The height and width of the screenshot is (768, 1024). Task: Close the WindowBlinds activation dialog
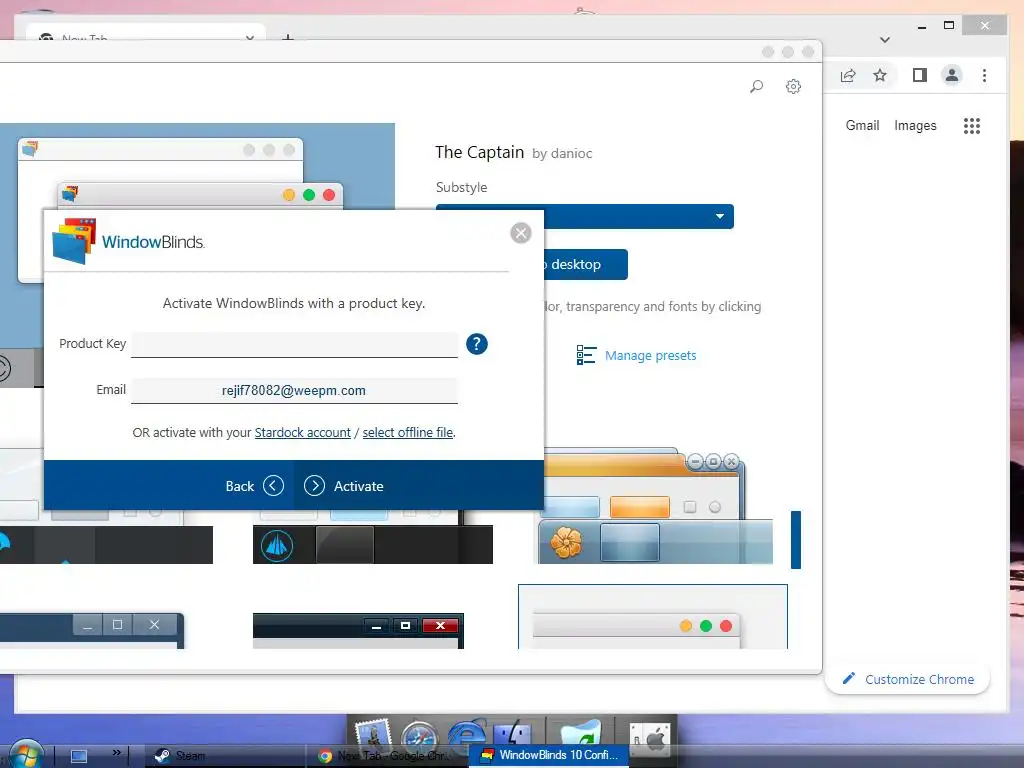pos(520,233)
